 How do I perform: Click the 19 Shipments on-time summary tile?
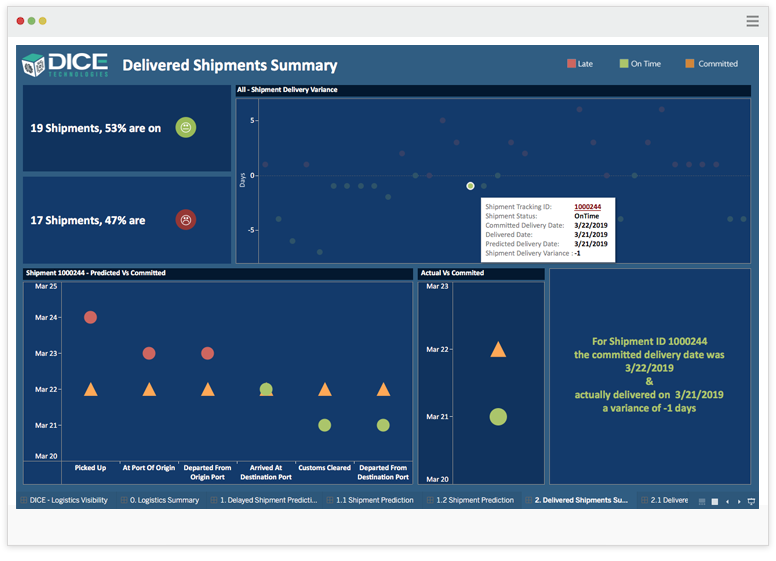(x=127, y=128)
